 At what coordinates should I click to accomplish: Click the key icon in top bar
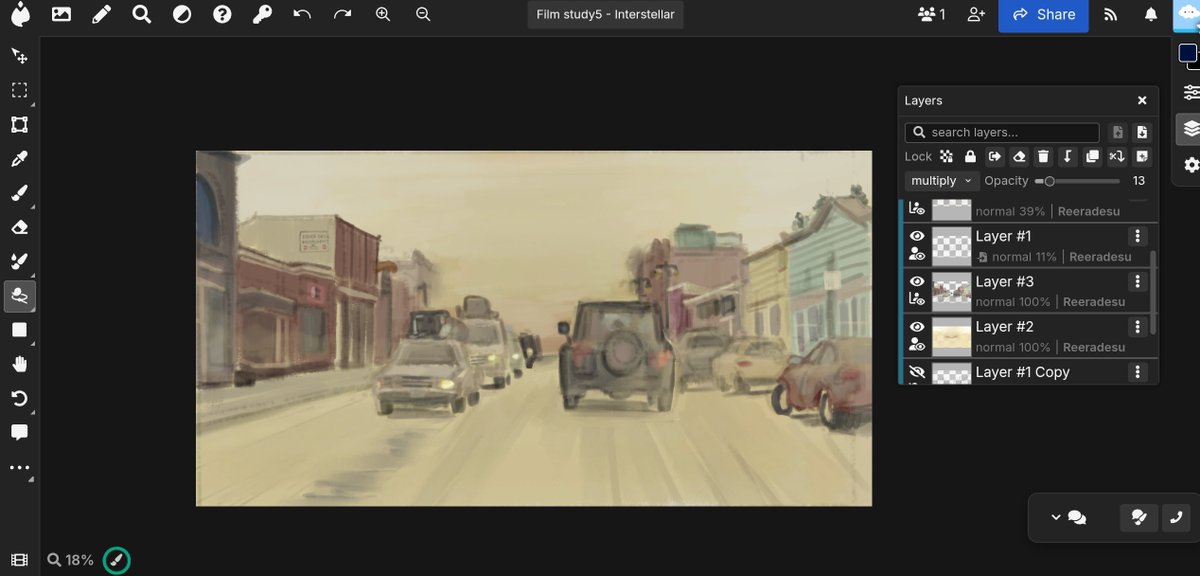(x=262, y=15)
